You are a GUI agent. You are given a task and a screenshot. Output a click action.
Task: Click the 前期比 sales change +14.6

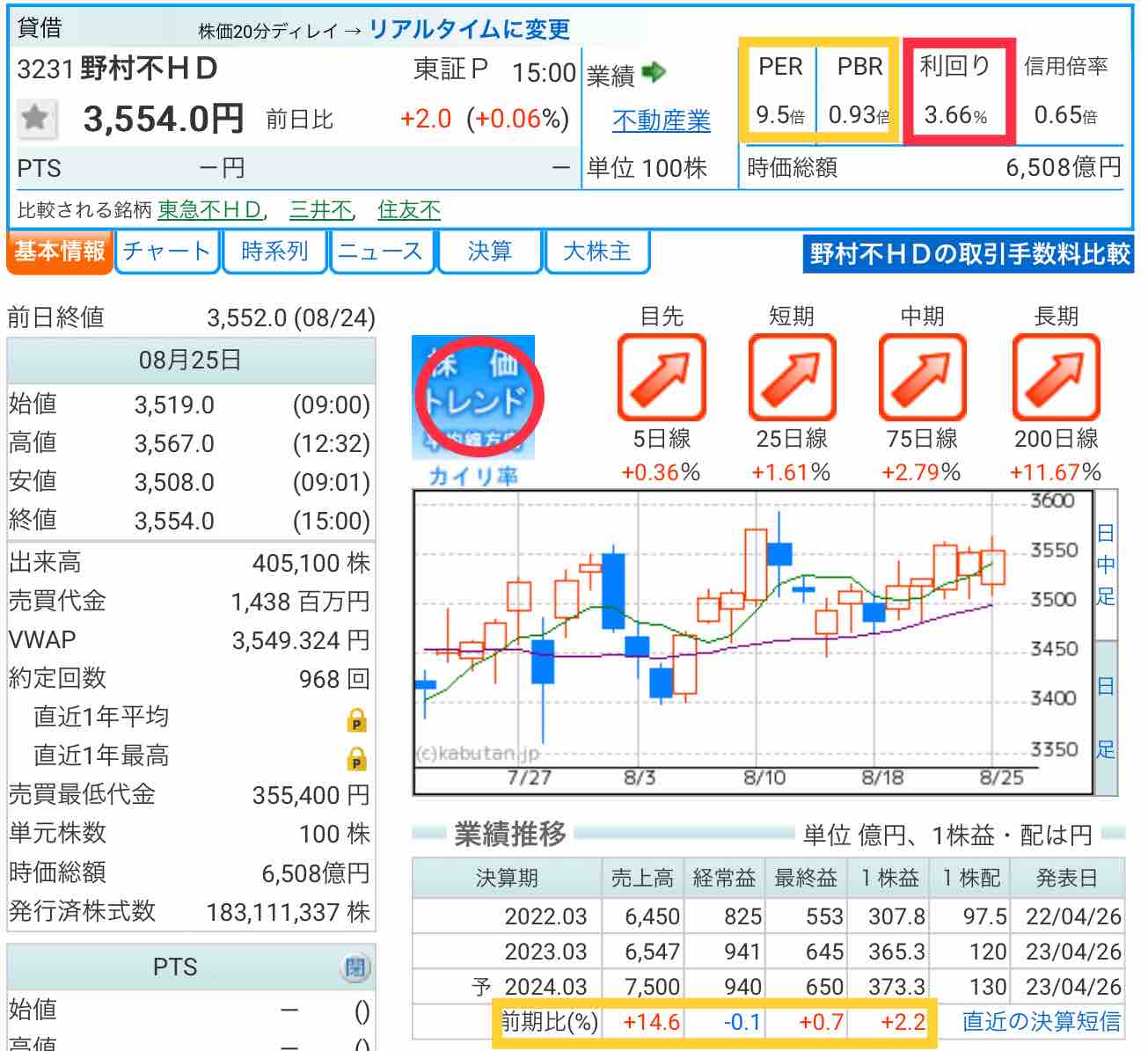click(x=651, y=1022)
